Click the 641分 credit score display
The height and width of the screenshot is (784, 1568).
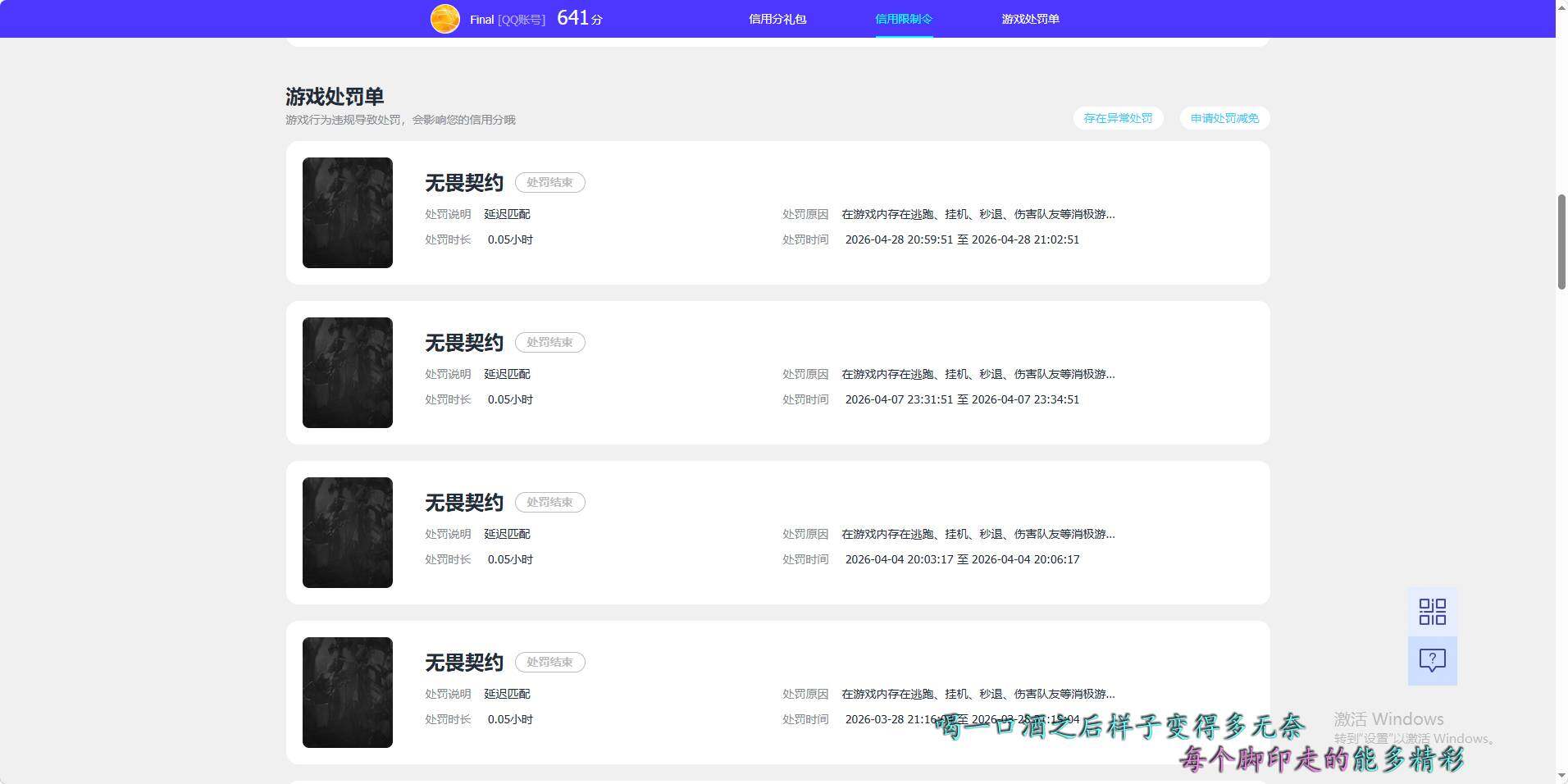point(577,18)
